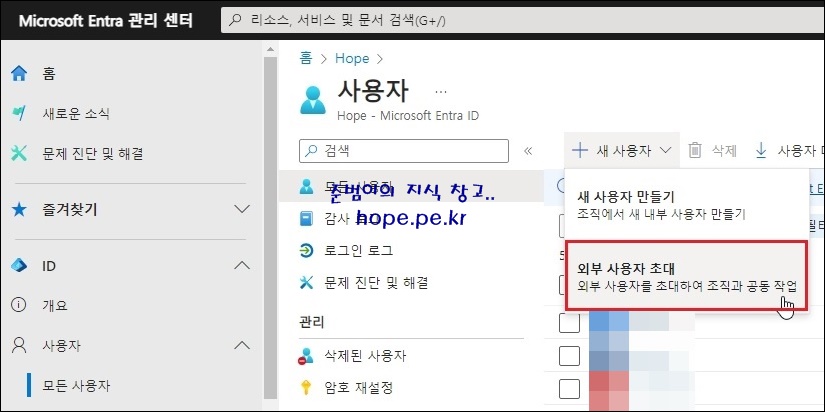Click the 삭제된 사용자 icon
Viewport: 825px width, 412px height.
pyautogui.click(x=306, y=356)
